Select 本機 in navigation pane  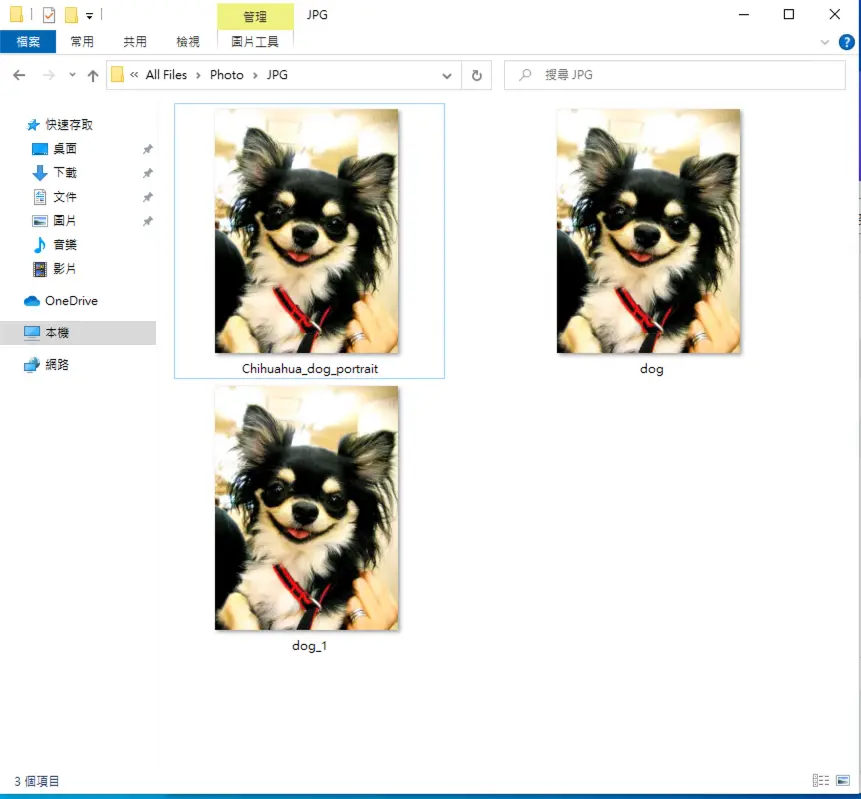pos(78,333)
